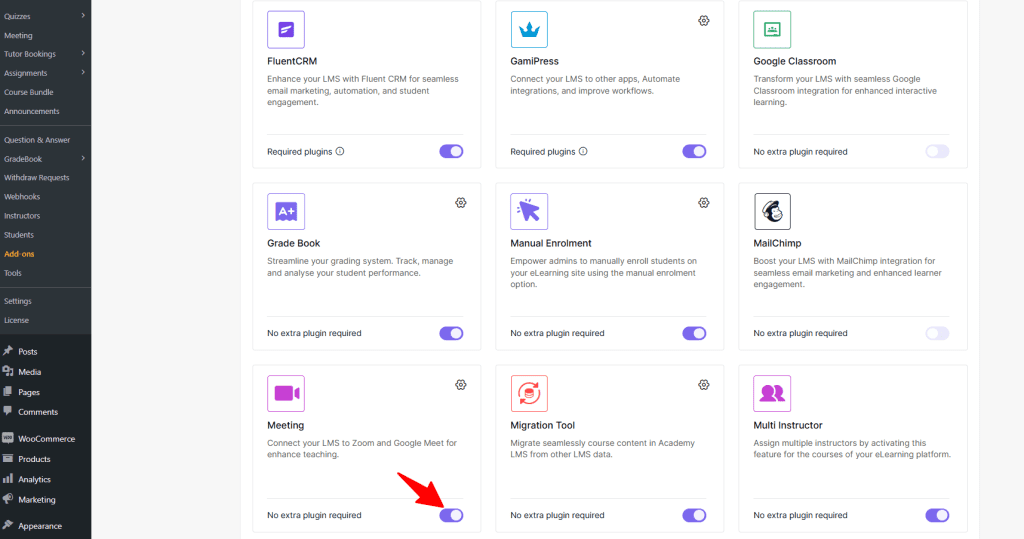Click the Grade Book settings gear icon
The image size is (1024, 539).
pos(461,203)
